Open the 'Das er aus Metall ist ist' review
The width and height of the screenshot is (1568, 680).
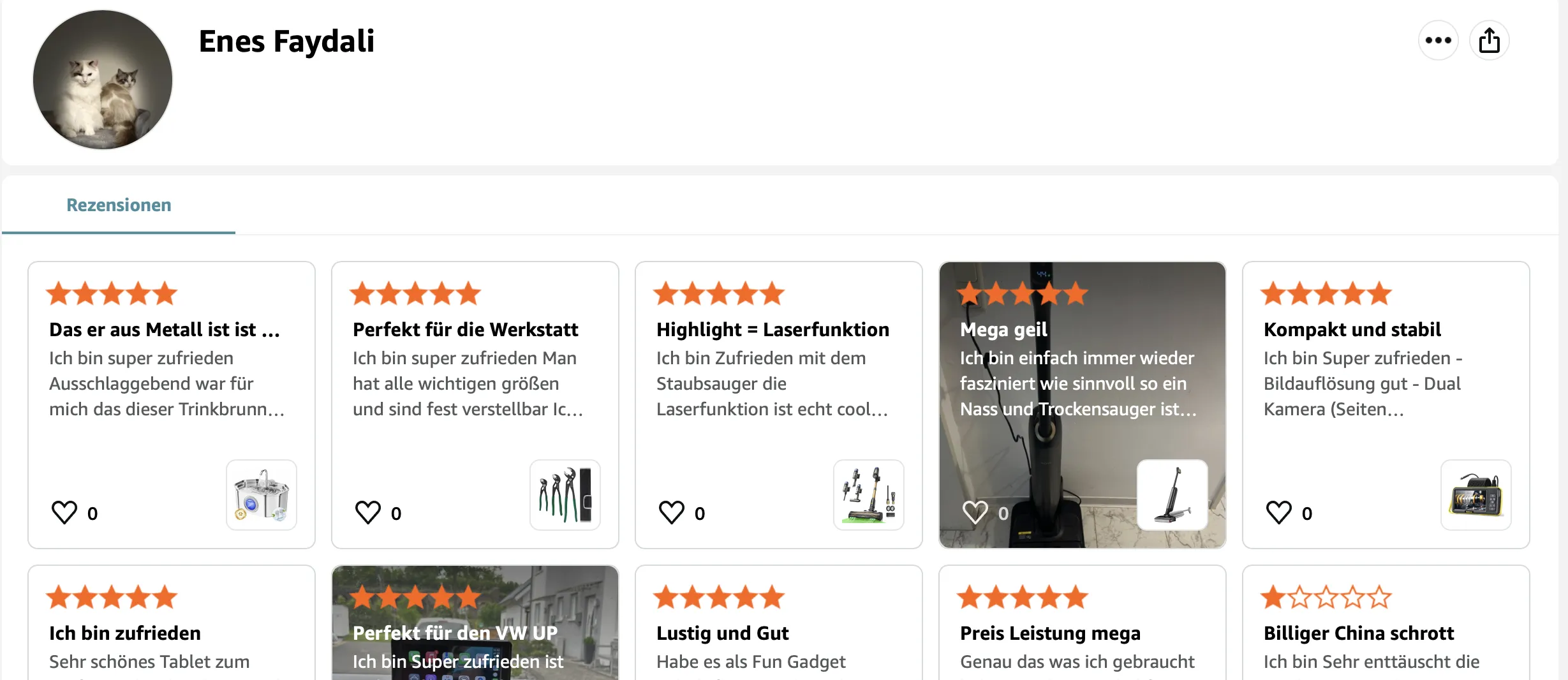point(165,330)
